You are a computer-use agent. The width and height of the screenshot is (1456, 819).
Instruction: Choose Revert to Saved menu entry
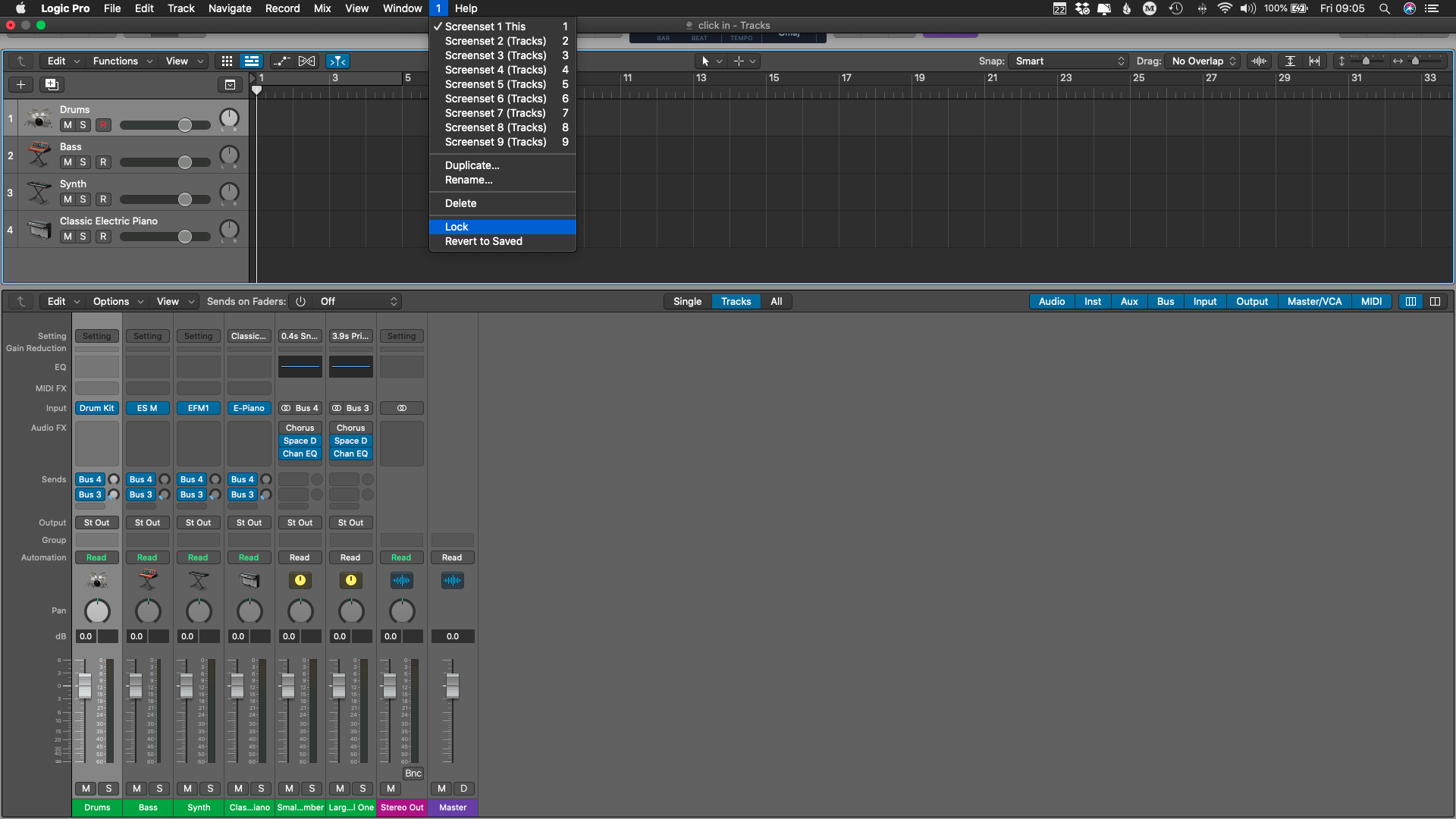click(x=503, y=241)
